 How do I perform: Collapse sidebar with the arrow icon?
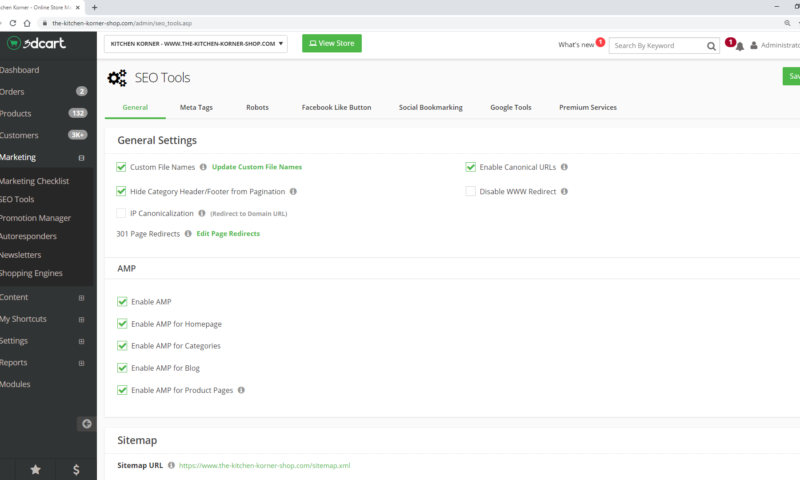86,423
